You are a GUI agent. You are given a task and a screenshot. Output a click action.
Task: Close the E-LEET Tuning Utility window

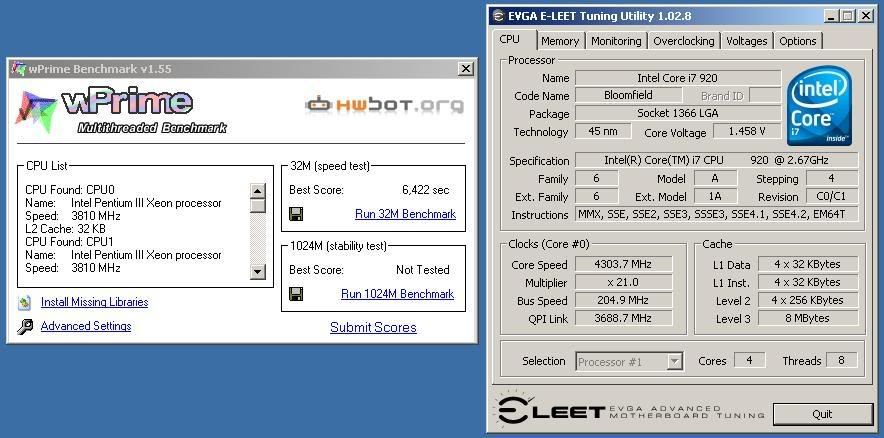(865, 16)
